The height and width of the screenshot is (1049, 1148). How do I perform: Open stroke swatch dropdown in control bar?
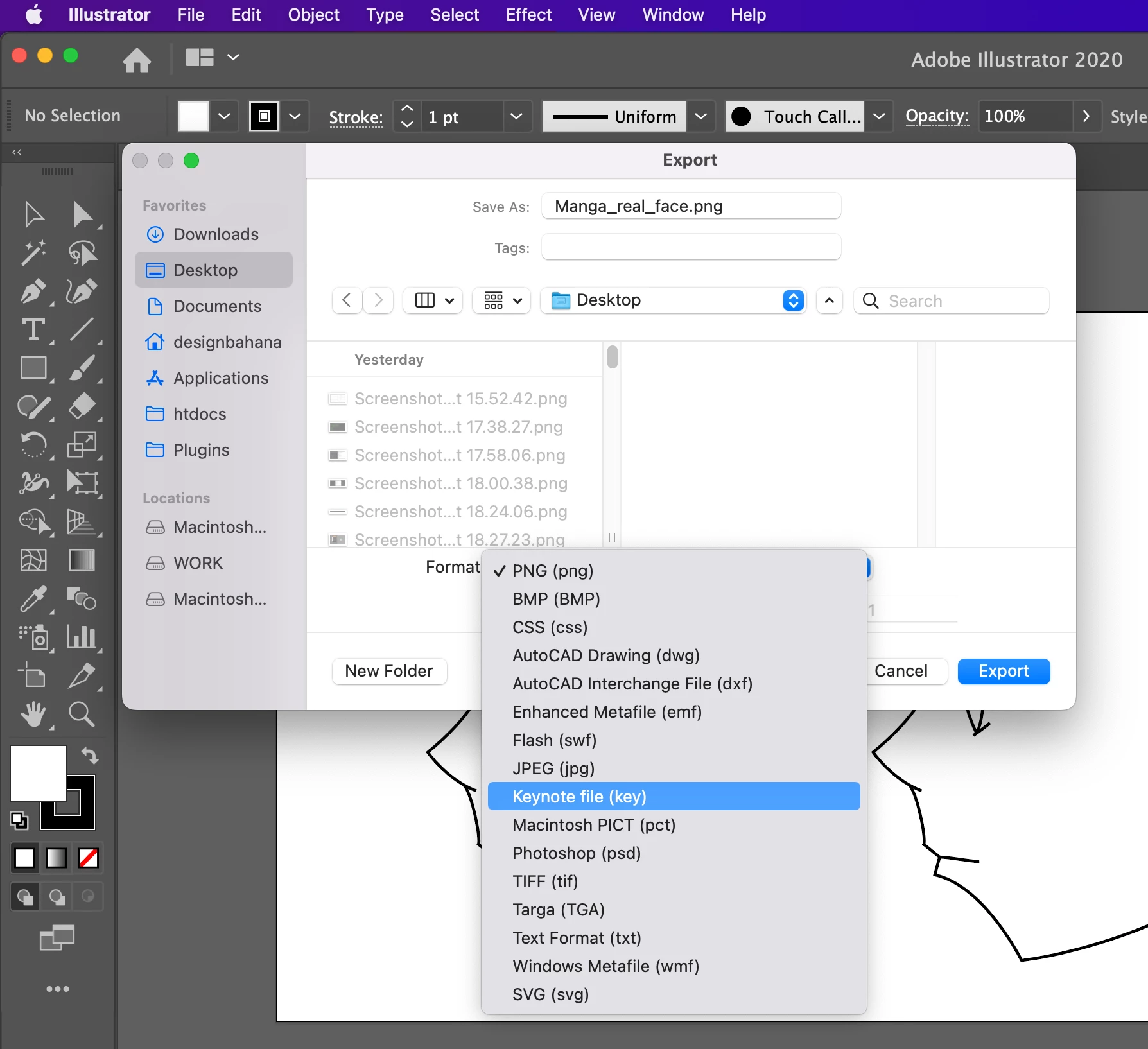295,116
